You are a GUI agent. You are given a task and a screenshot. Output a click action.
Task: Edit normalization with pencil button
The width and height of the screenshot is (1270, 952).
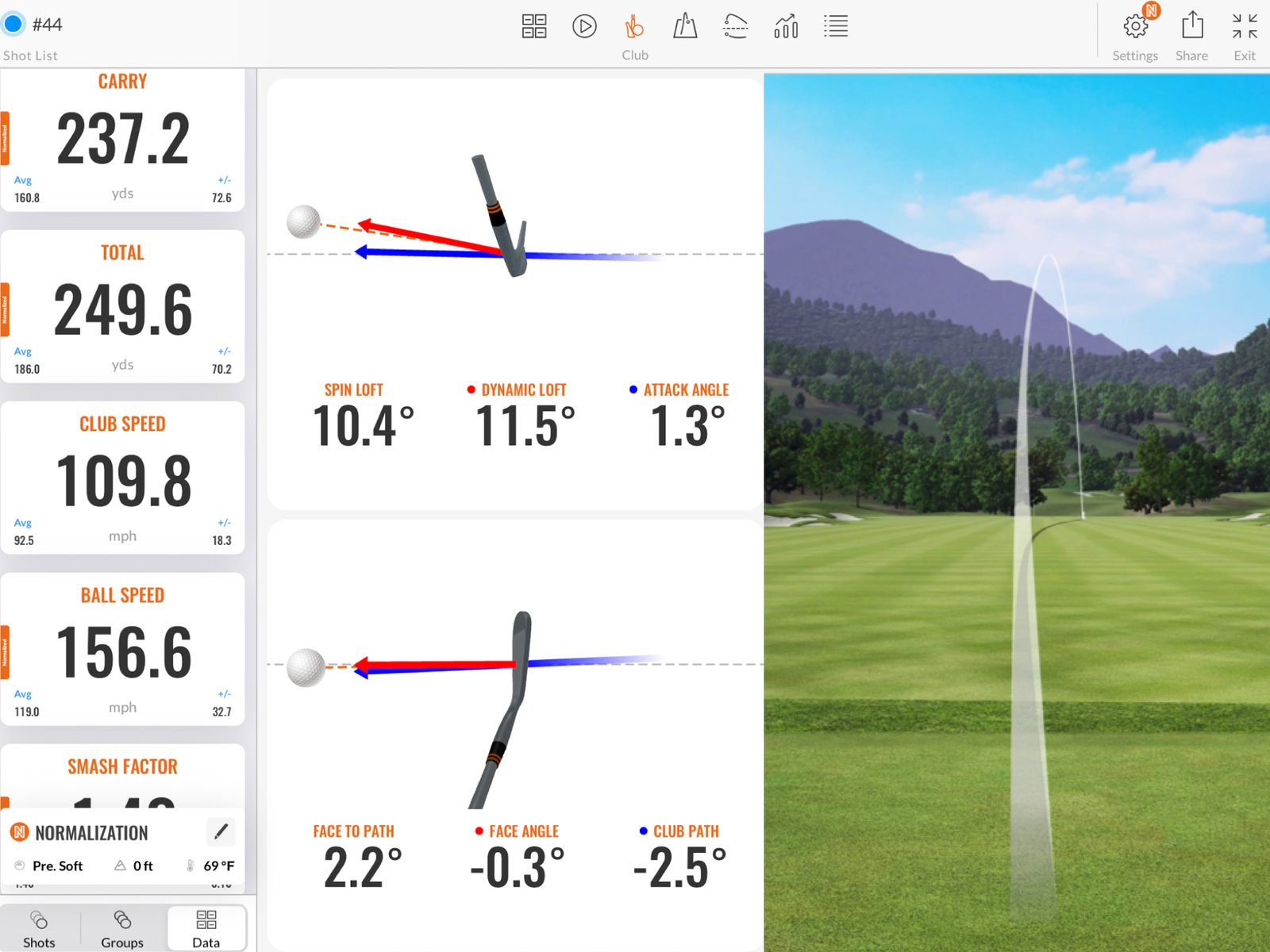221,831
